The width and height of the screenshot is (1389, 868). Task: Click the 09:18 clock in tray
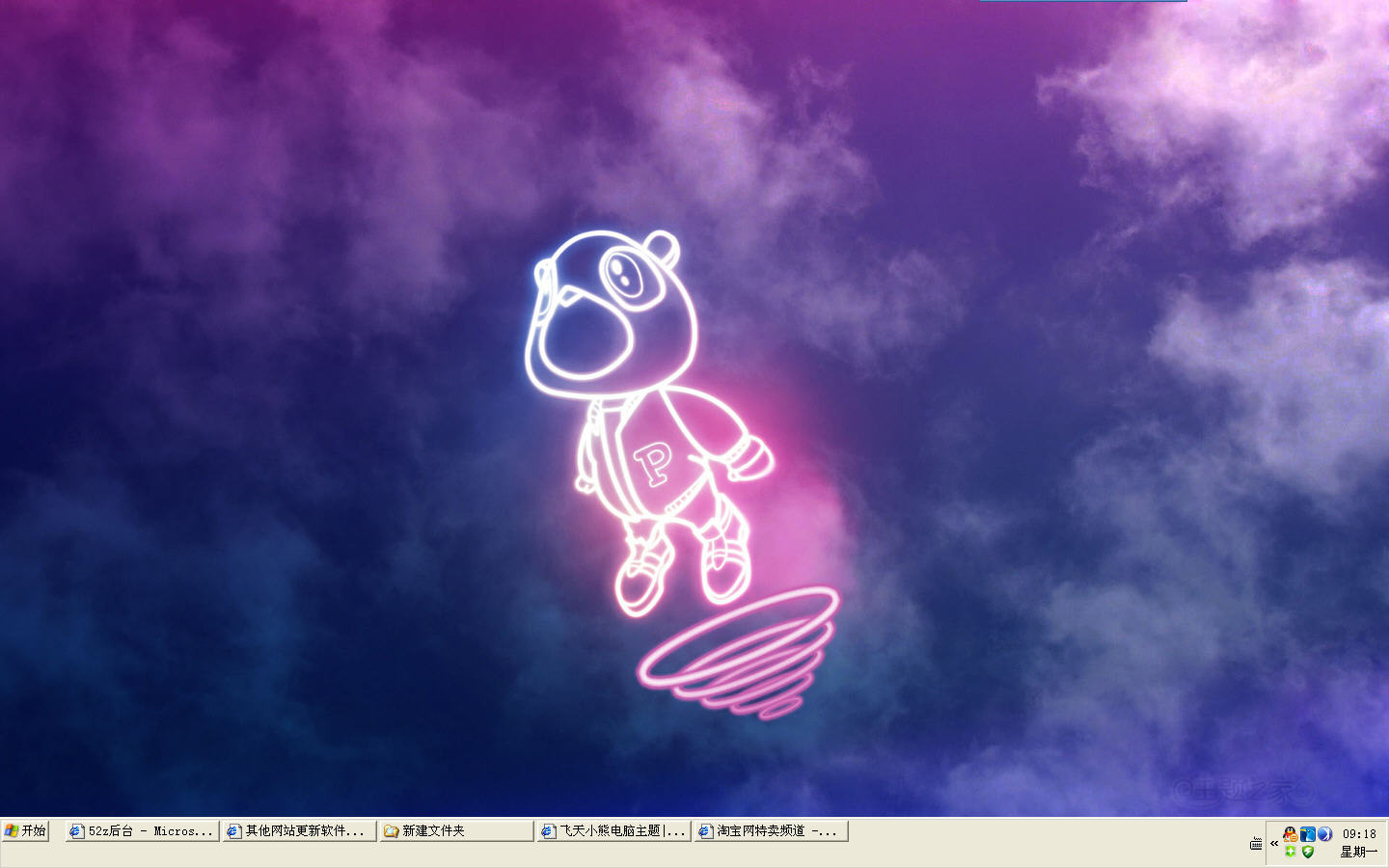[x=1359, y=834]
